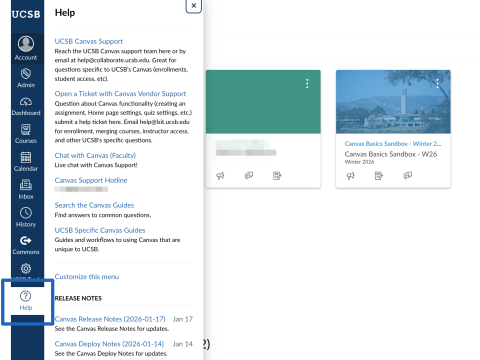
Task: Click discussions icon on Canvas Basics Sandbox card
Action: [407, 175]
